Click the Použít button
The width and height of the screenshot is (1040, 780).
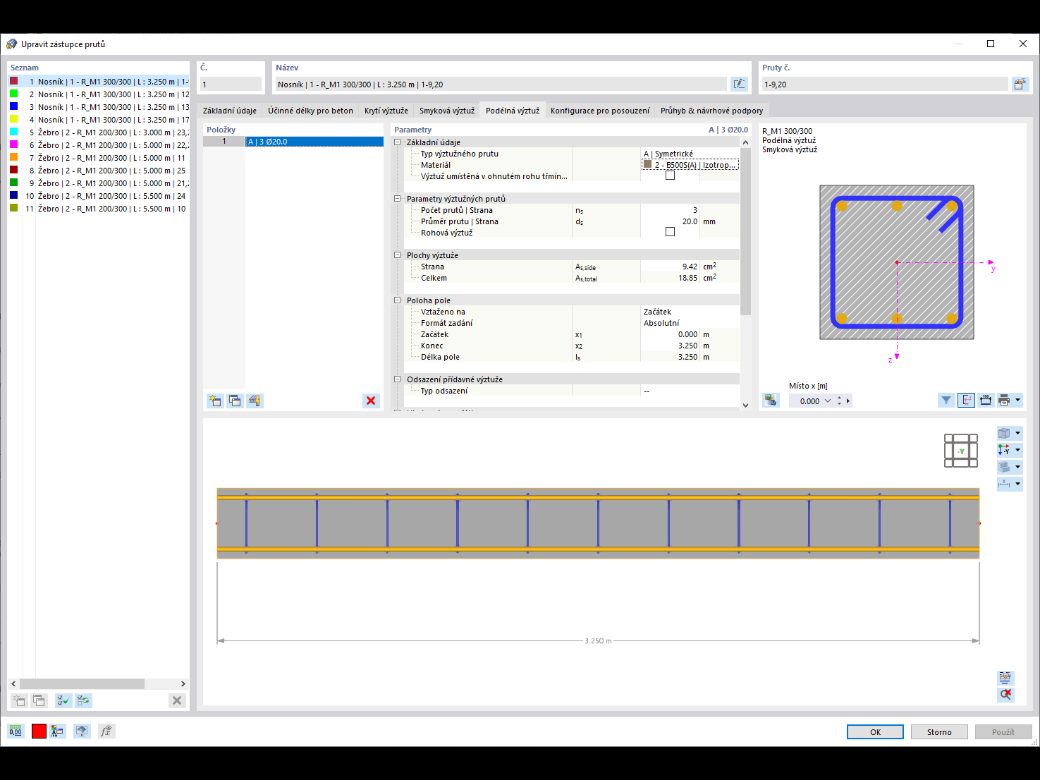click(1003, 732)
